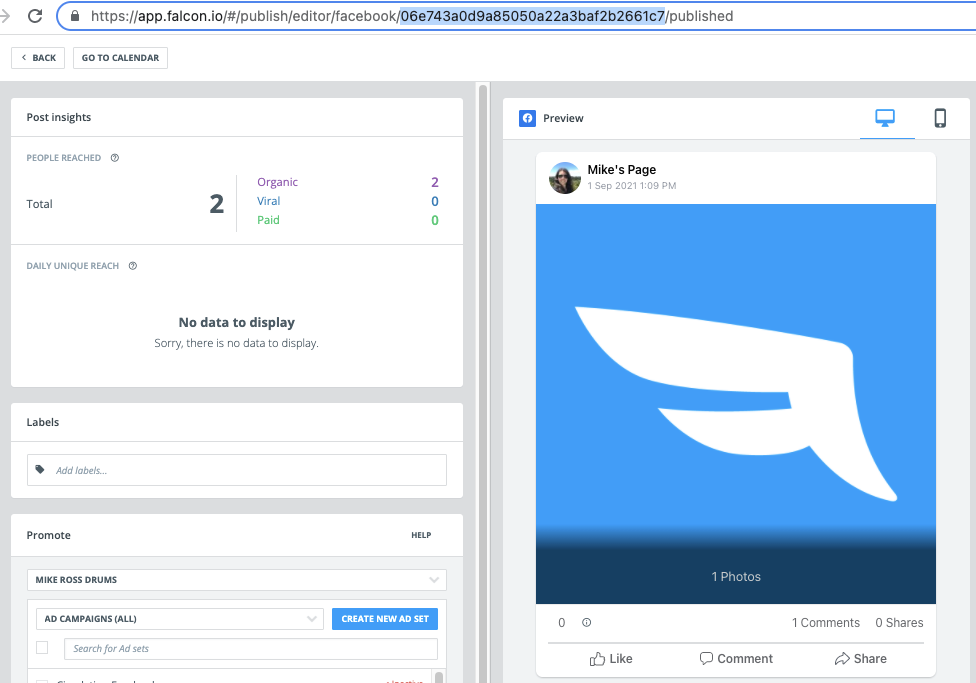Open the HELP link in the Promote panel
Image resolution: width=976 pixels, height=683 pixels.
point(421,535)
